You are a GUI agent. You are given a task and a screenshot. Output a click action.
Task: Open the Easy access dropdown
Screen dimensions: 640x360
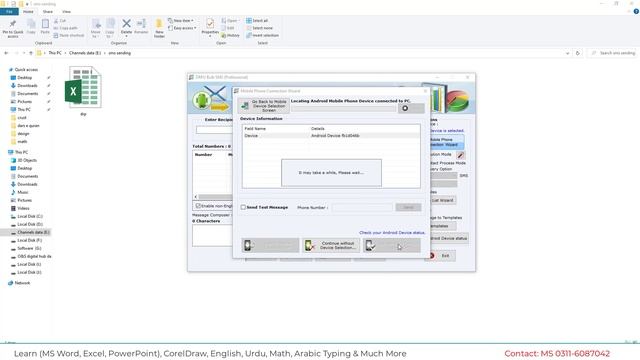(182, 28)
